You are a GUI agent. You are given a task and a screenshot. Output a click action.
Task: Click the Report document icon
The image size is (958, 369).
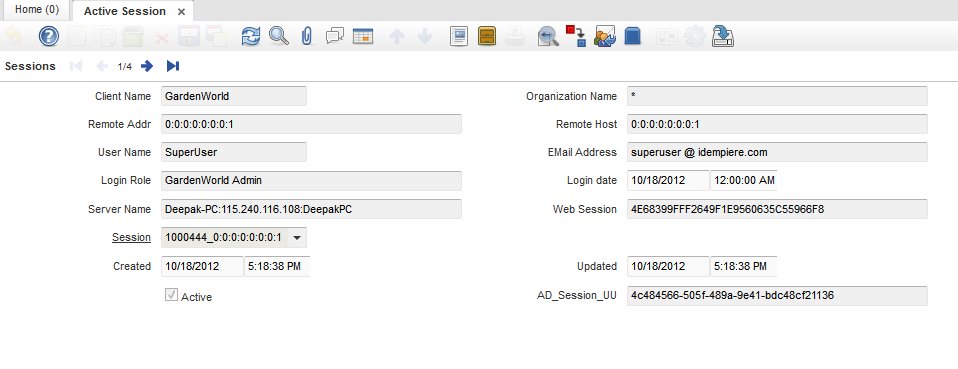click(x=458, y=37)
